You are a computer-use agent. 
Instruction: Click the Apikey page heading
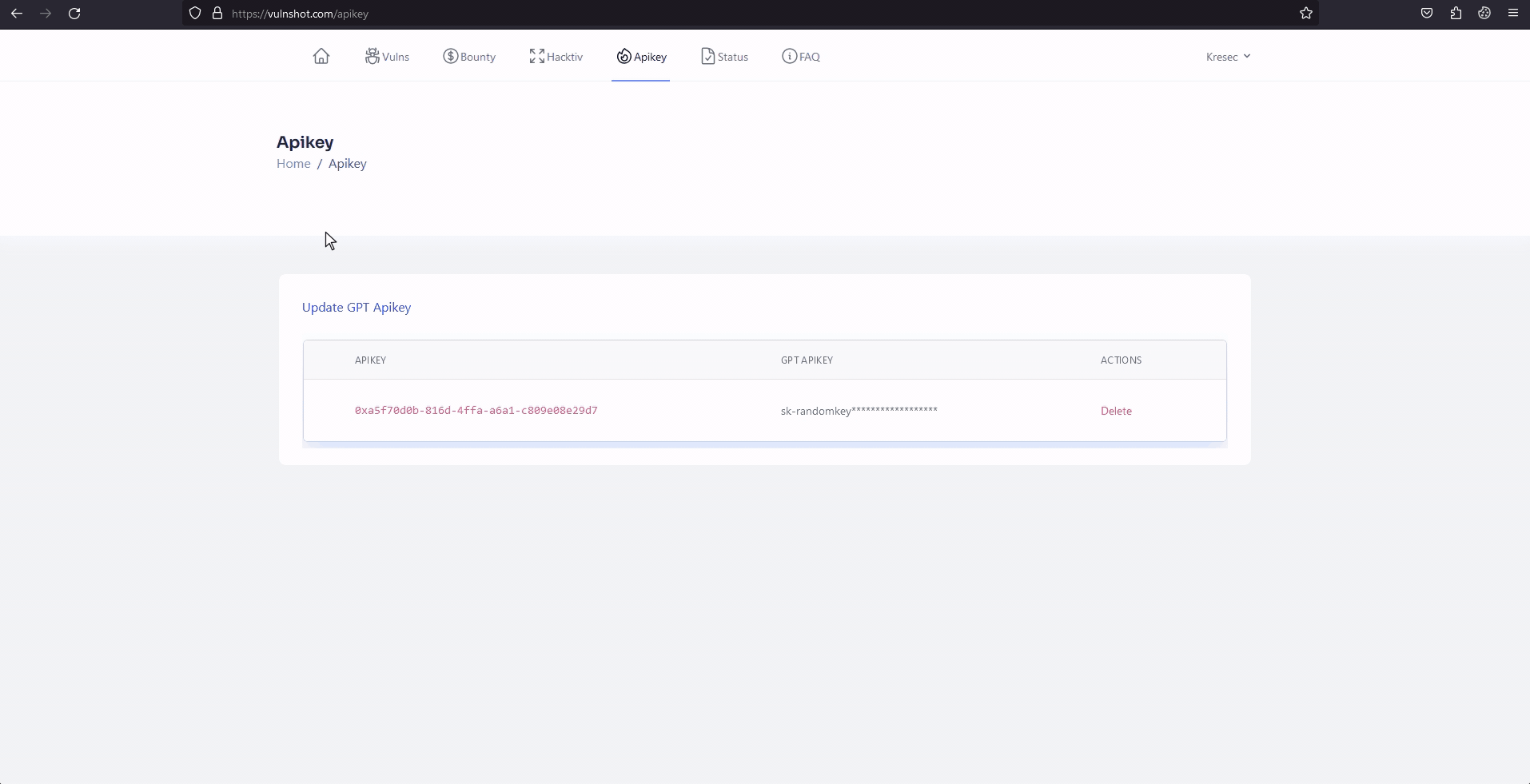click(305, 142)
